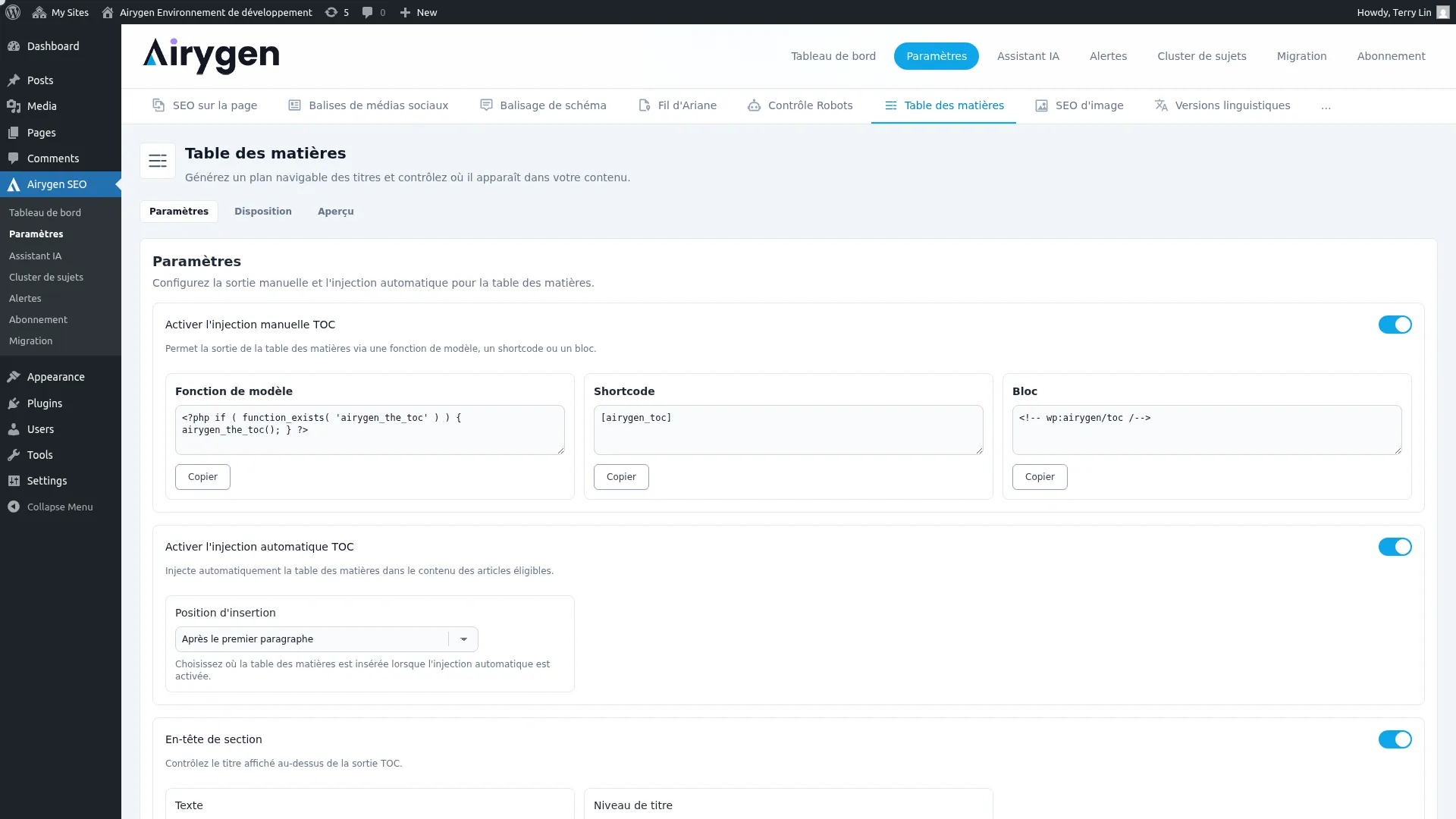
Task: Click the SEO sur la page icon
Action: tap(158, 105)
